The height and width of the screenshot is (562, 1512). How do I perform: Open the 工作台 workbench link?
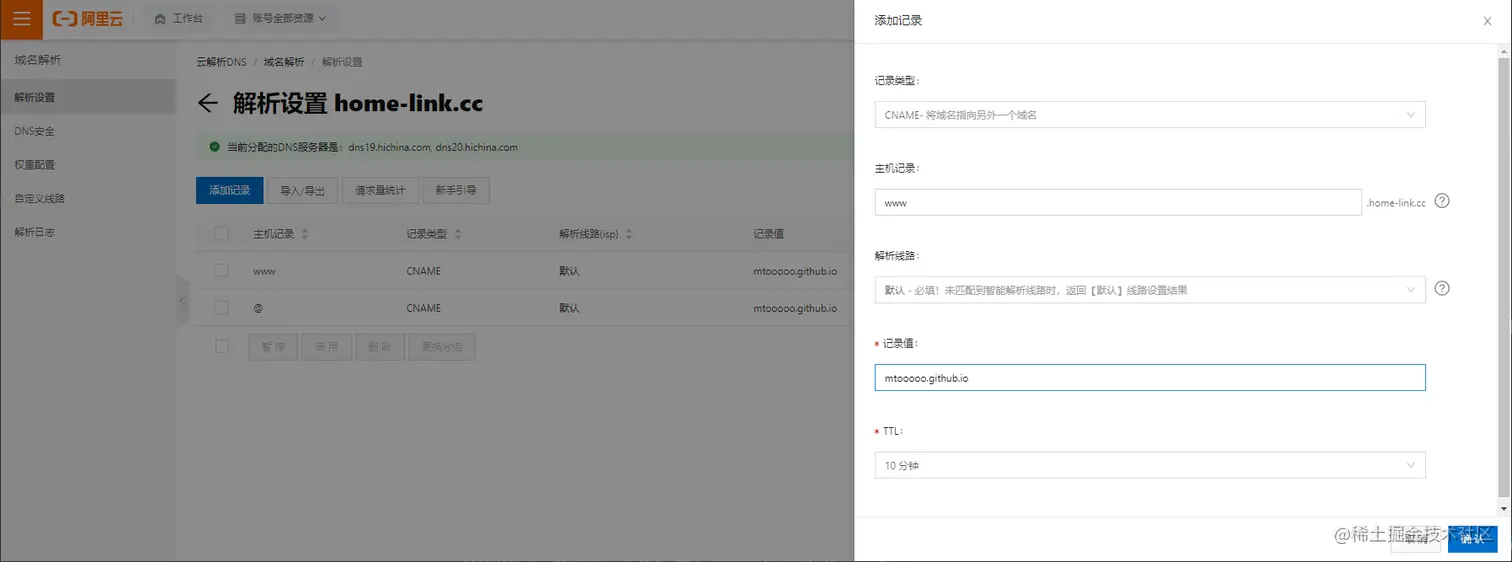coord(178,19)
